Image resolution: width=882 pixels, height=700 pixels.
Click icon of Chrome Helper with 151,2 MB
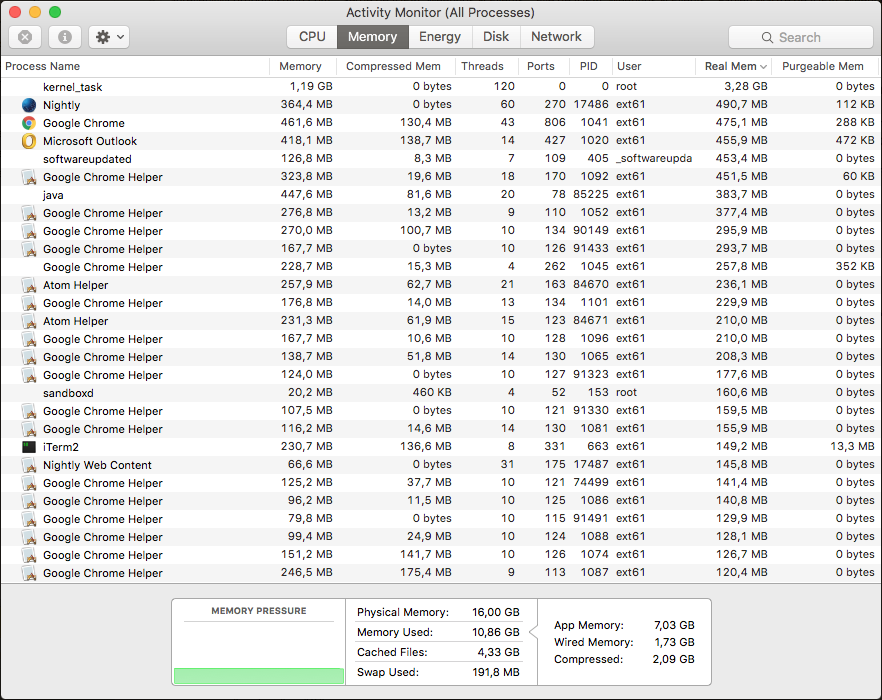click(29, 555)
